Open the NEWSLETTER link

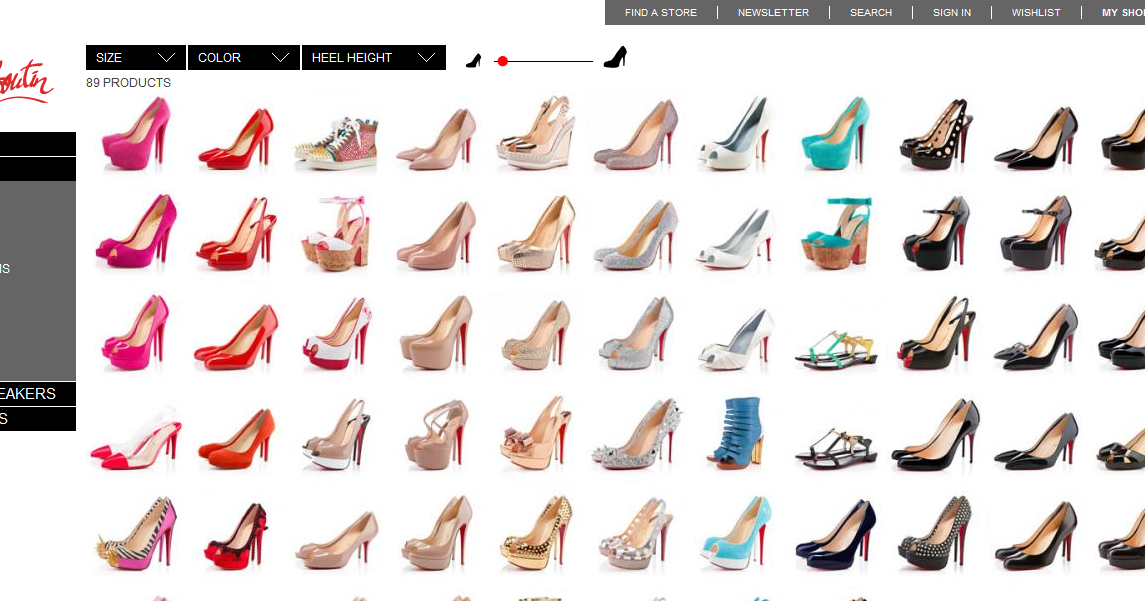click(773, 12)
